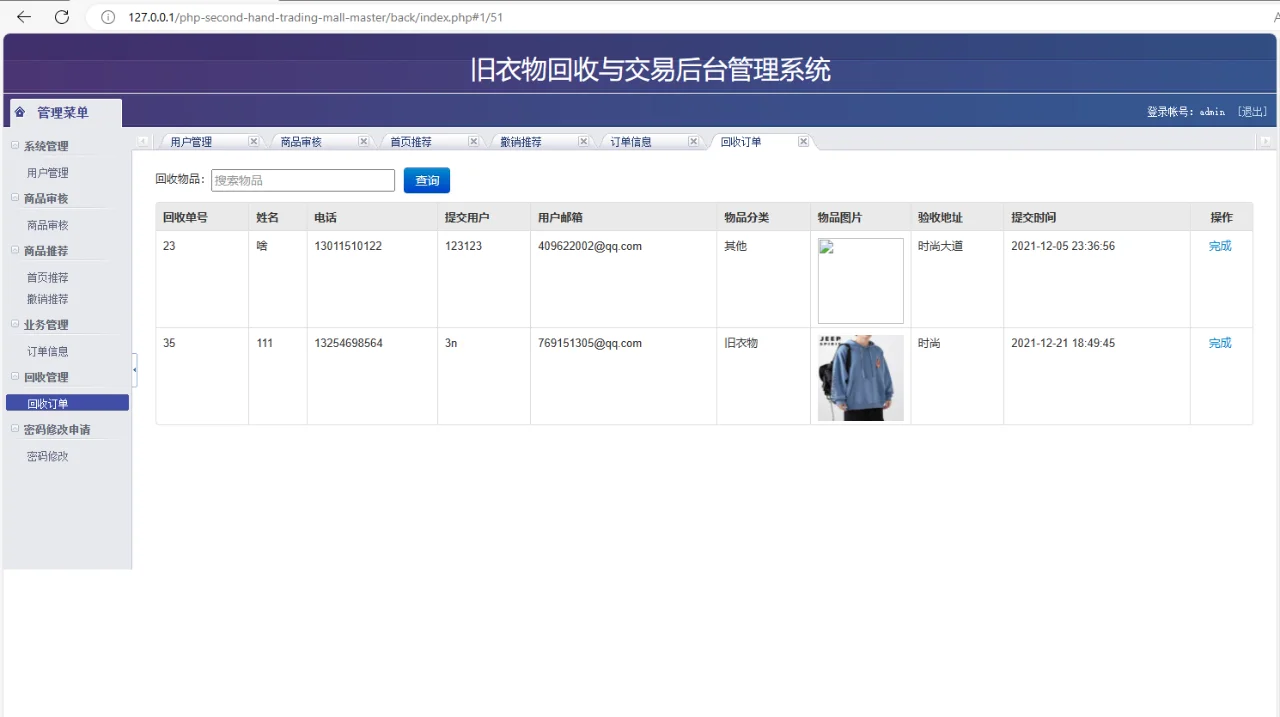This screenshot has width=1280, height=717.
Task: Click the 搜索物品 search input field
Action: pos(302,180)
